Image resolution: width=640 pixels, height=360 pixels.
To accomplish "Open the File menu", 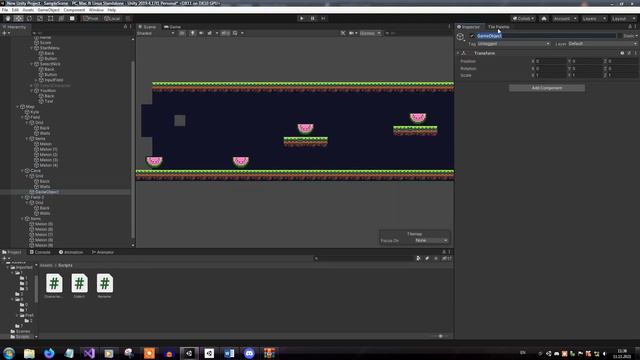I will coord(5,10).
